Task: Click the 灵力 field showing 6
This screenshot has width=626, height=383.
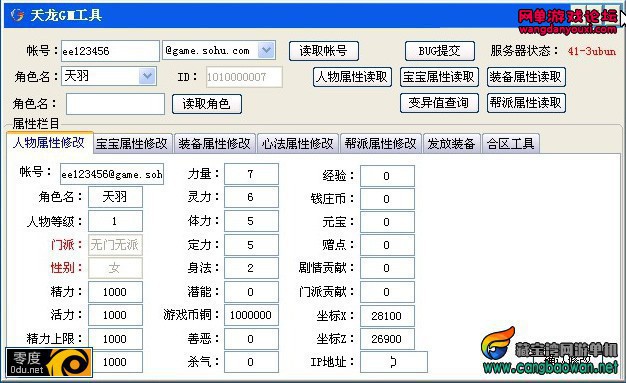Action: pos(251,197)
